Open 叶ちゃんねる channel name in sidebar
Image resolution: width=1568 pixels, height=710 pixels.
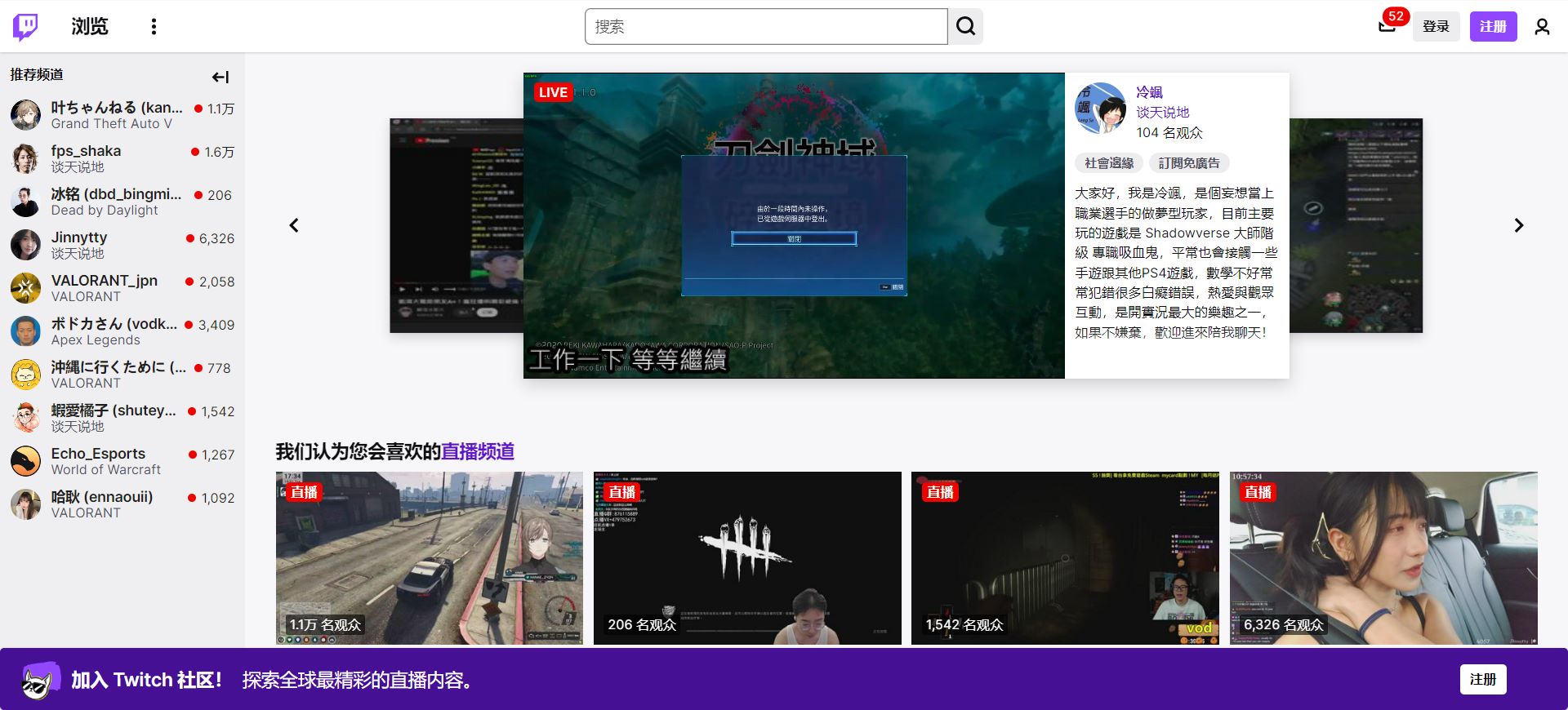117,108
